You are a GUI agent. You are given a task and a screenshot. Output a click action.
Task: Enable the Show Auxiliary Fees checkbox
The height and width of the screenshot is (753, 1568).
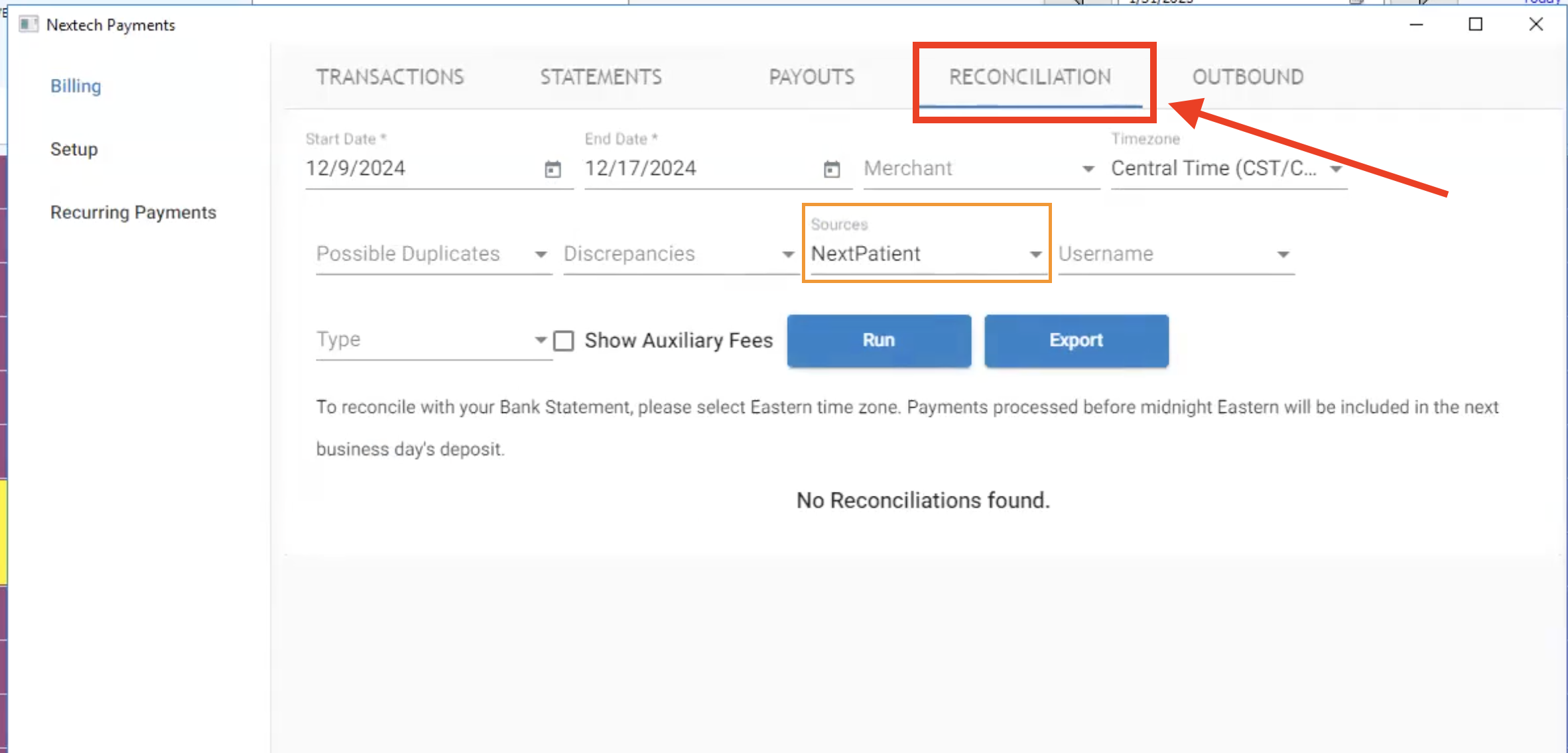pos(564,341)
